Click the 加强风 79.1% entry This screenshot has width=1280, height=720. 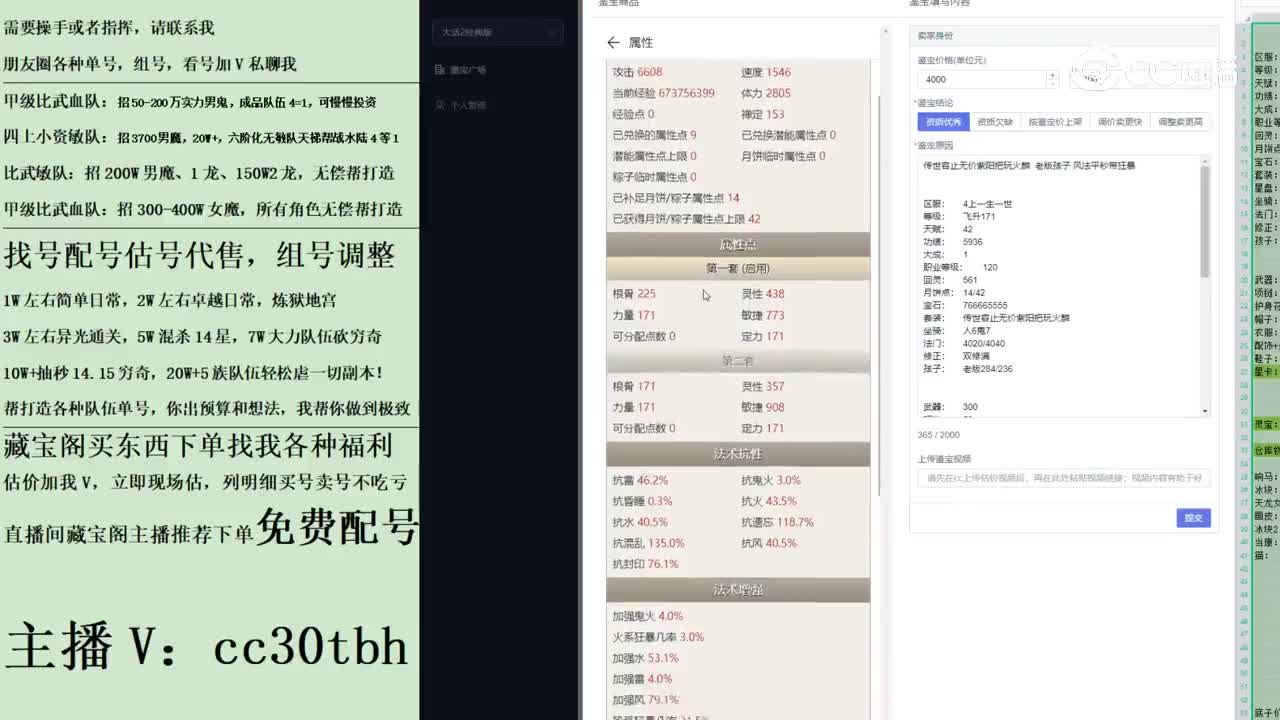[645, 700]
